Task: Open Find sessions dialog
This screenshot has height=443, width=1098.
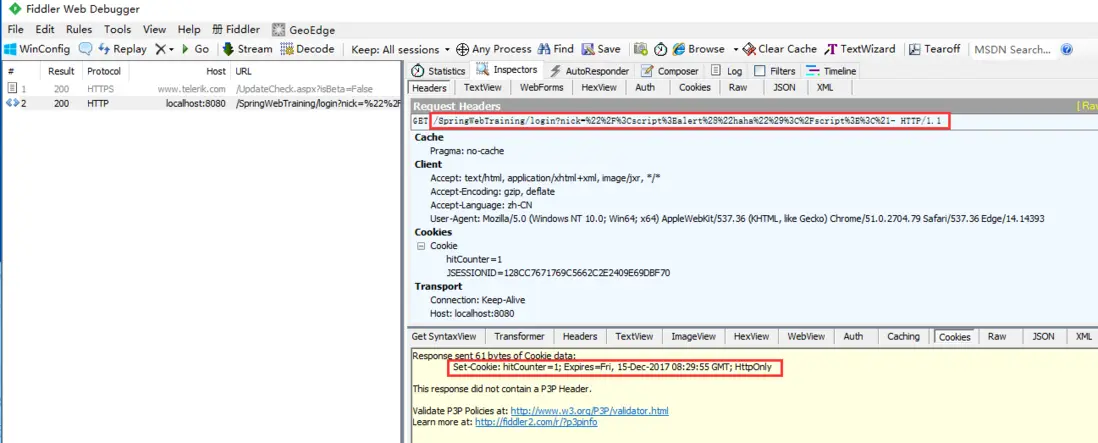Action: pyautogui.click(x=555, y=49)
